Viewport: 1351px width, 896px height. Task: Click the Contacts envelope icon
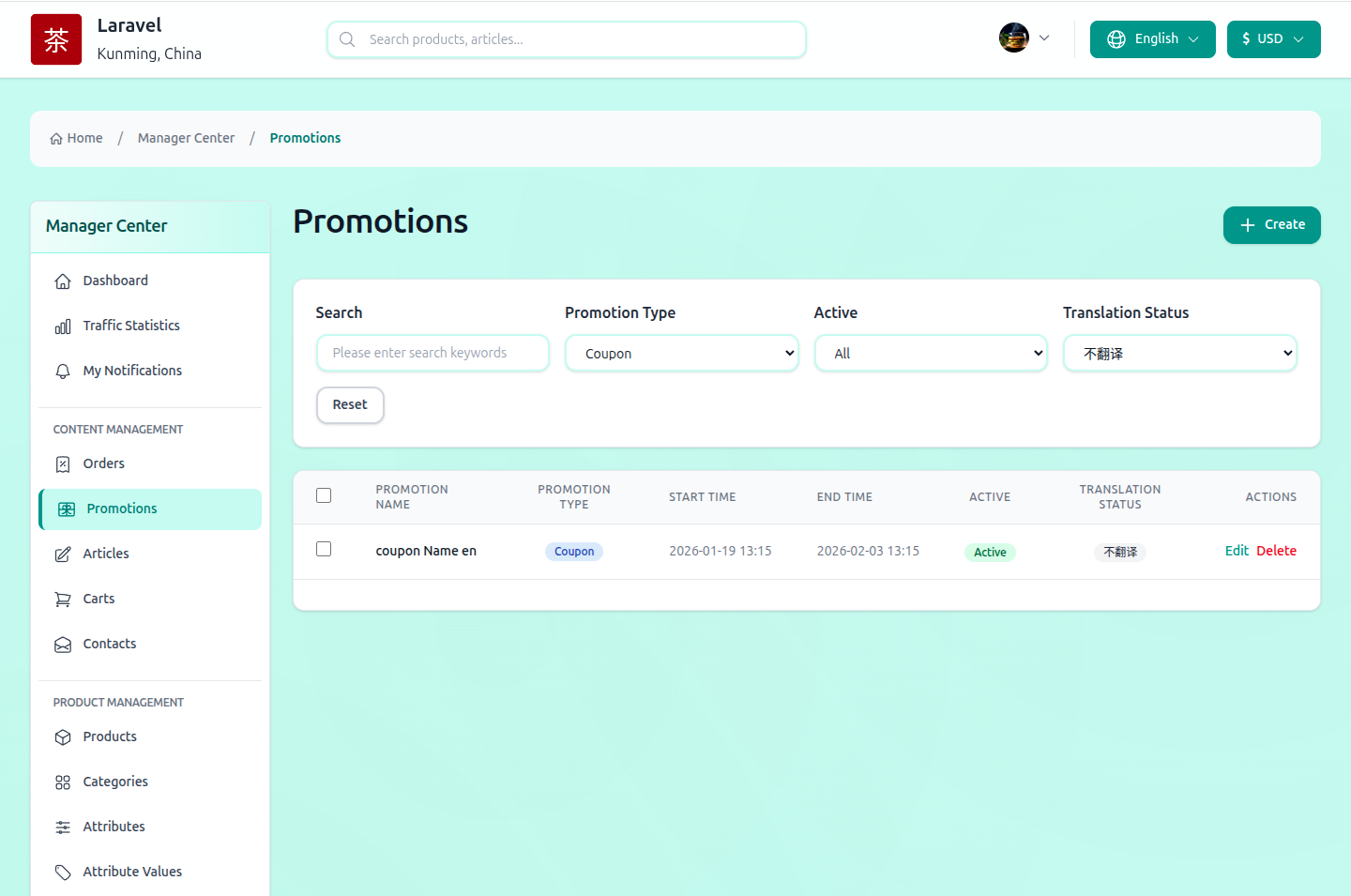pyautogui.click(x=63, y=645)
